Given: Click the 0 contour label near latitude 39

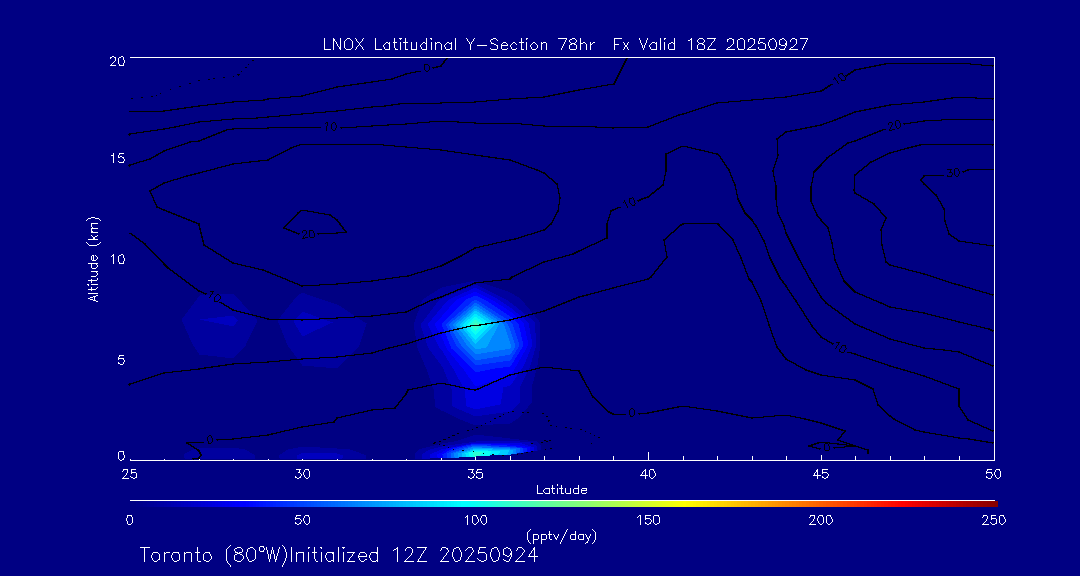Looking at the screenshot, I should (631, 413).
